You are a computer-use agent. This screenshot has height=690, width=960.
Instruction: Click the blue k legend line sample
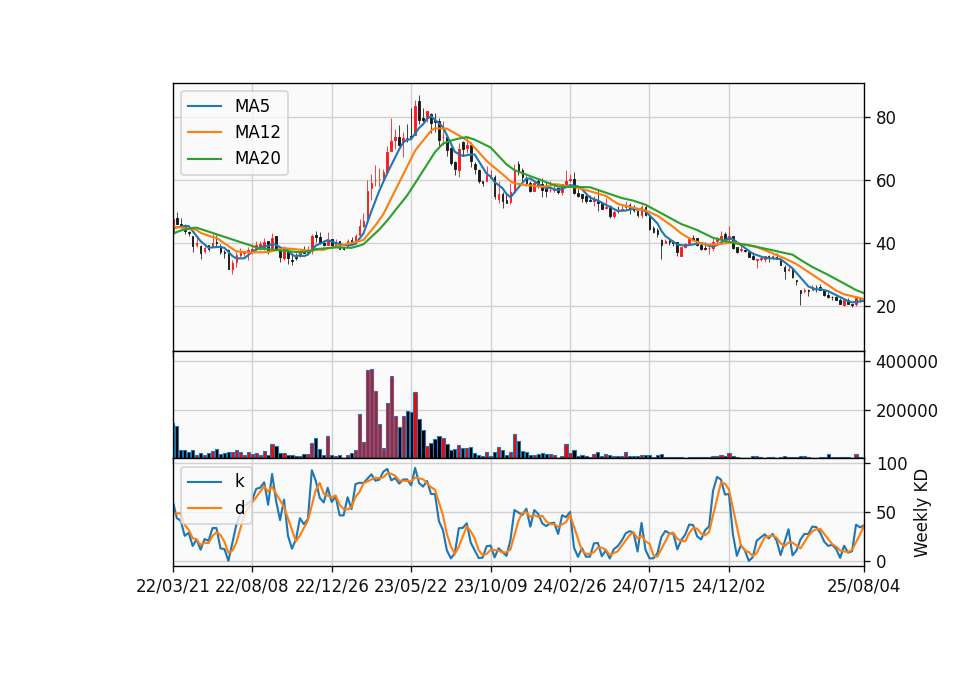click(204, 481)
